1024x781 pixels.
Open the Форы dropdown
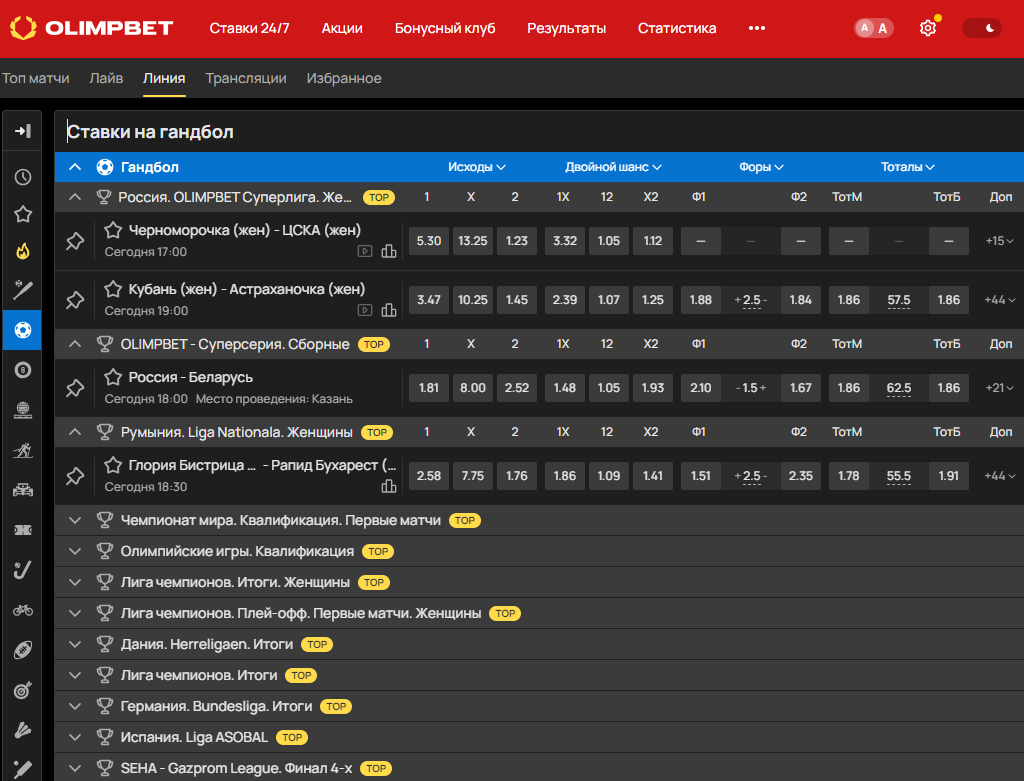pos(761,167)
